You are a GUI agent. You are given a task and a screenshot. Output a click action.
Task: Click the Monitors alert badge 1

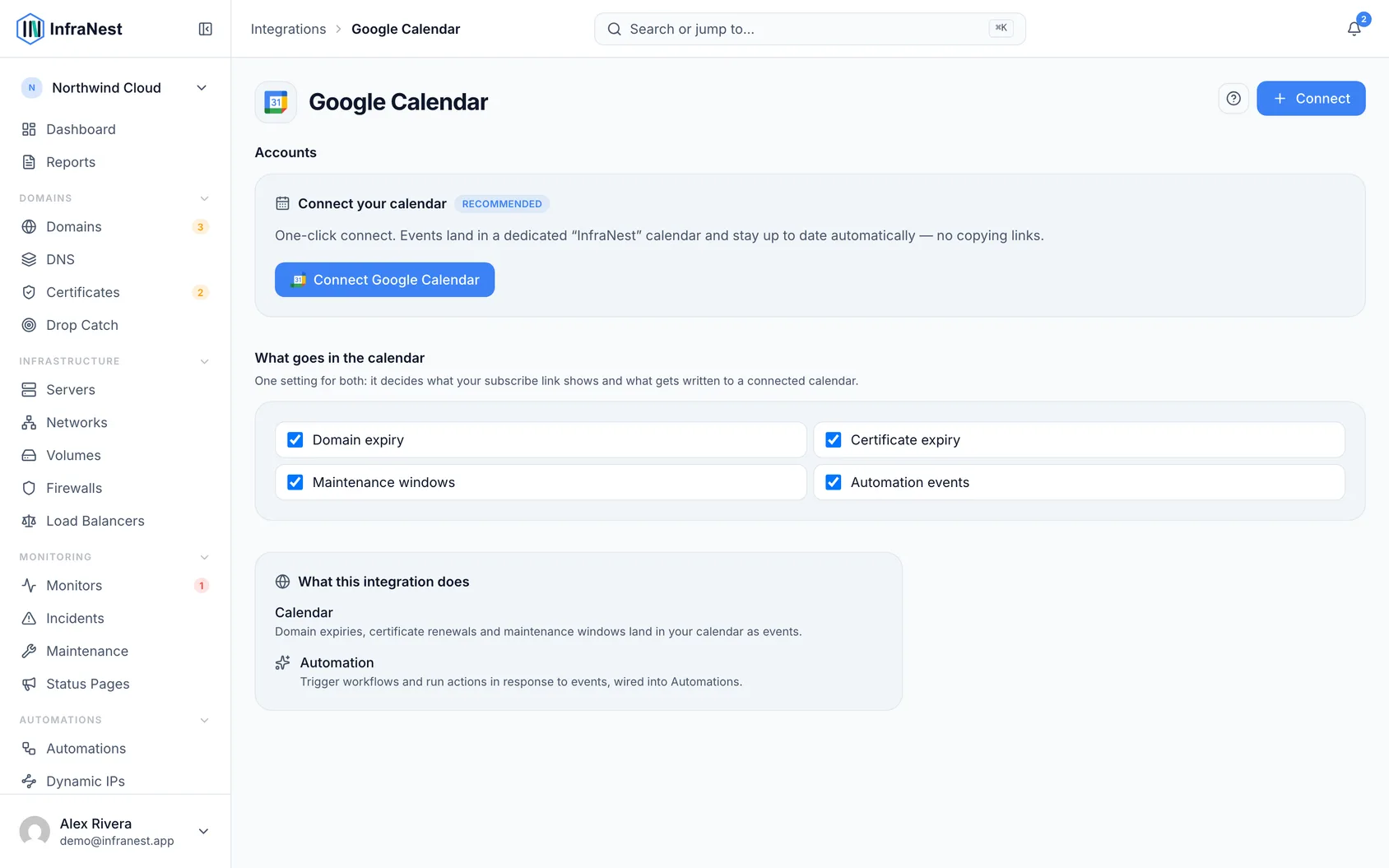201,586
